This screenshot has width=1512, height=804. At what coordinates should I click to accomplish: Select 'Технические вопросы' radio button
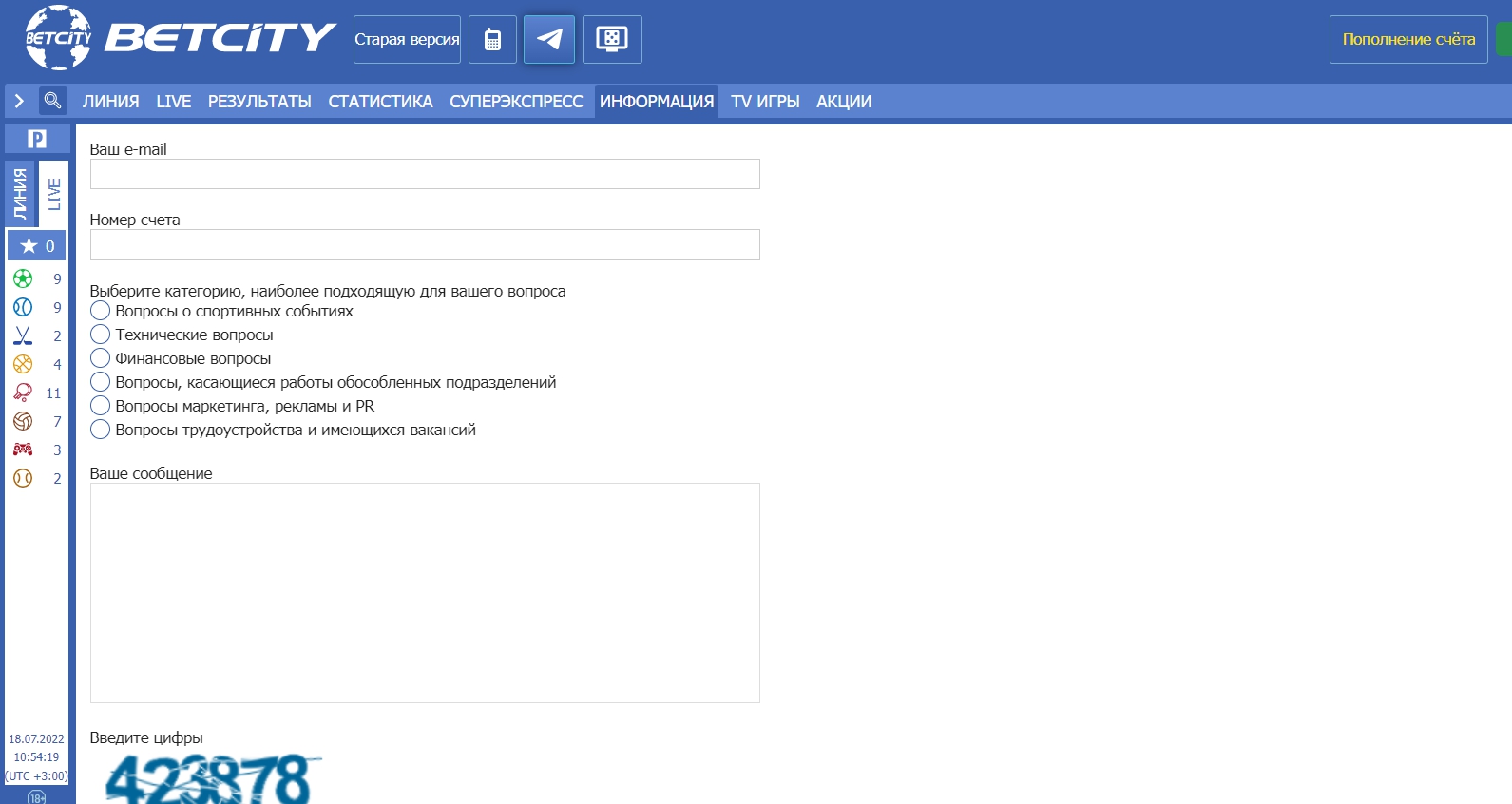tap(101, 335)
